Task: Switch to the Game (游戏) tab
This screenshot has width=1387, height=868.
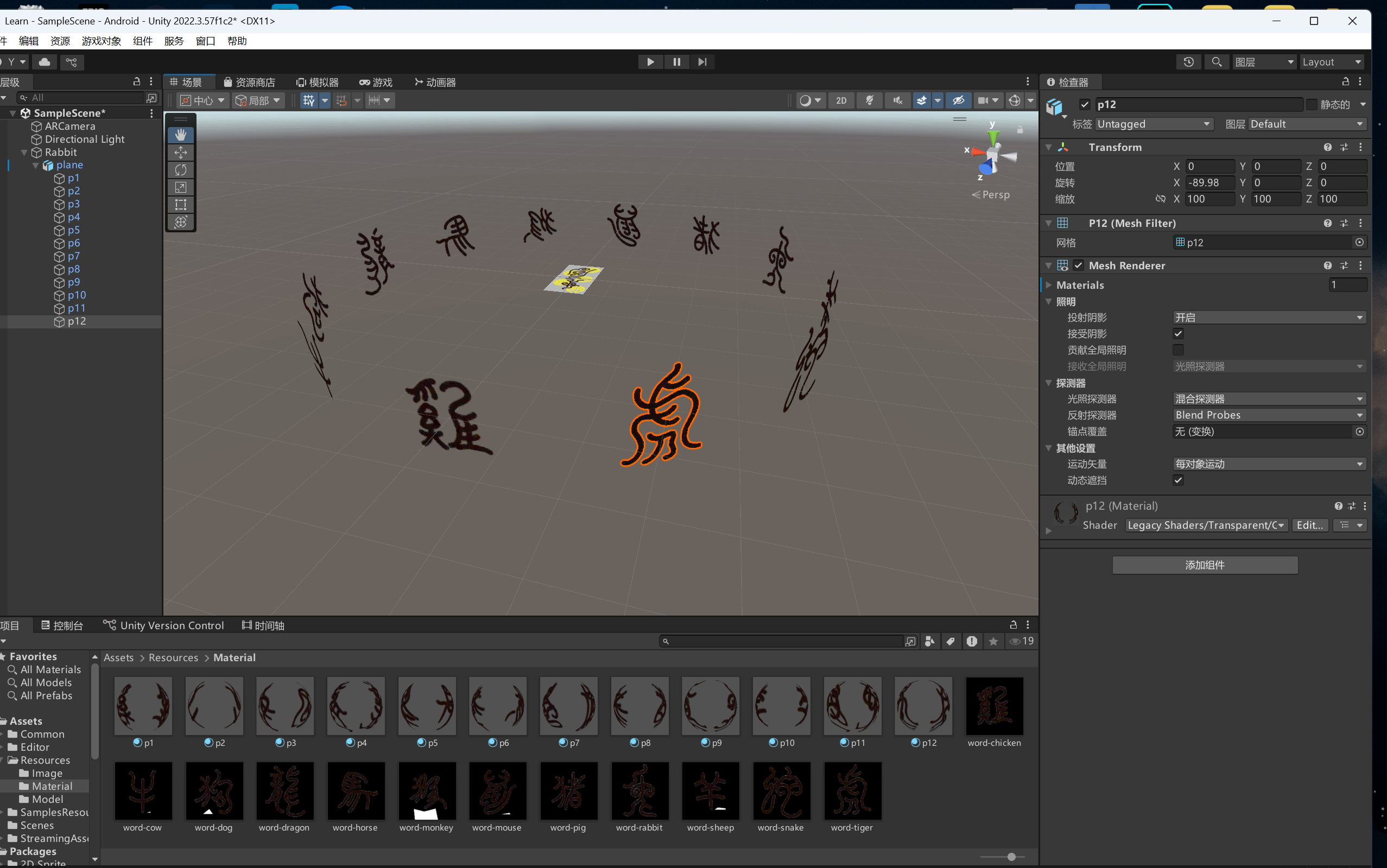Action: (376, 82)
